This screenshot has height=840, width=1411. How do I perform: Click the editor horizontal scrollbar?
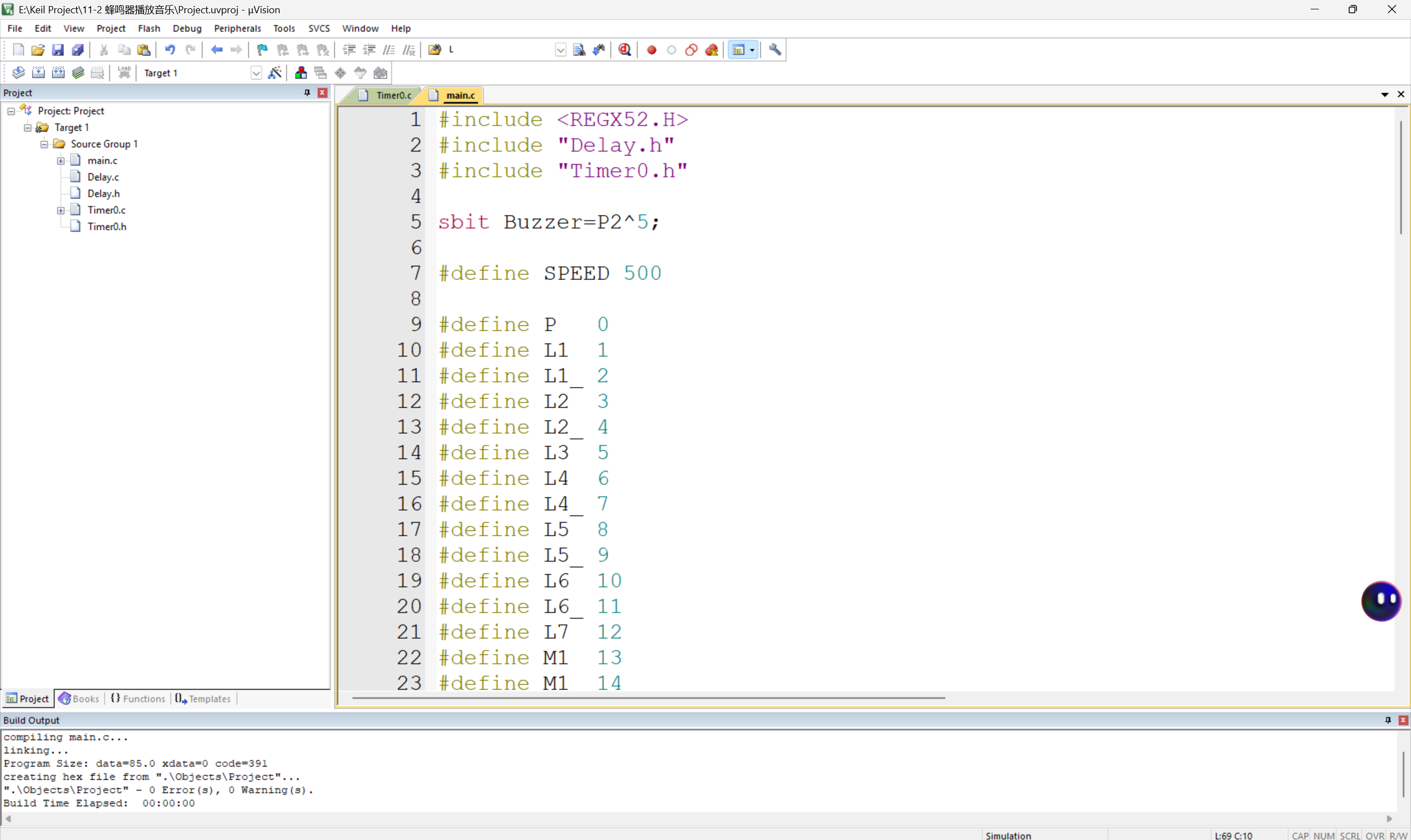pos(648,698)
